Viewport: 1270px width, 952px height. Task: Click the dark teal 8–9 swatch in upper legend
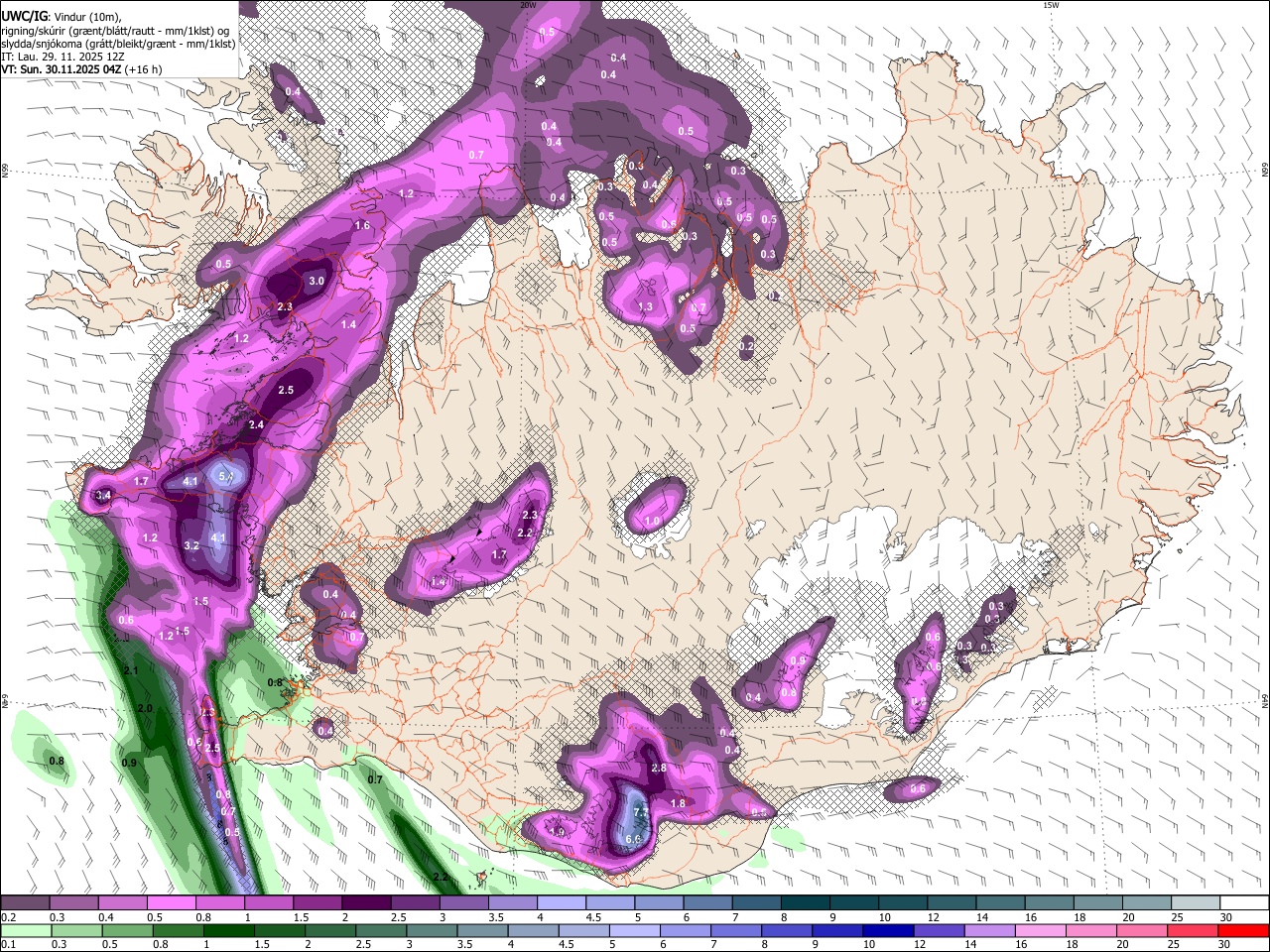click(x=806, y=903)
